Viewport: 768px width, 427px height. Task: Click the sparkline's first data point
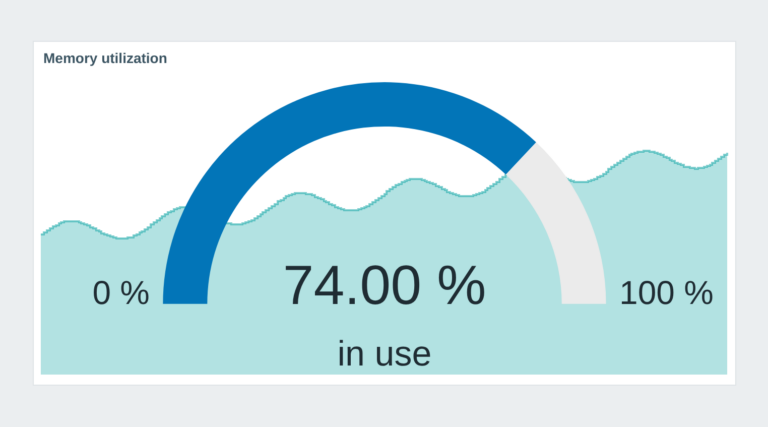click(x=42, y=235)
